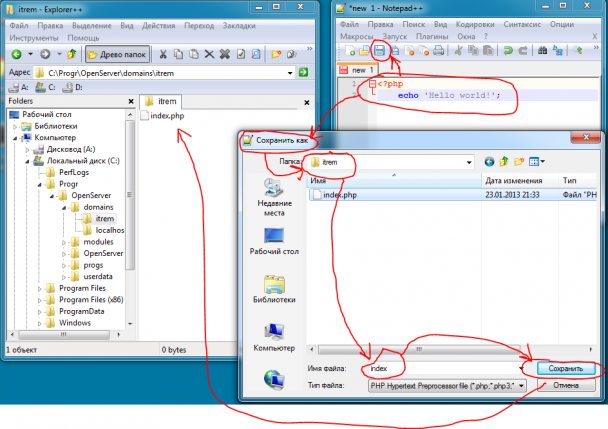Collapse the domains folder node
This screenshot has height=429, width=608.
coord(64,208)
